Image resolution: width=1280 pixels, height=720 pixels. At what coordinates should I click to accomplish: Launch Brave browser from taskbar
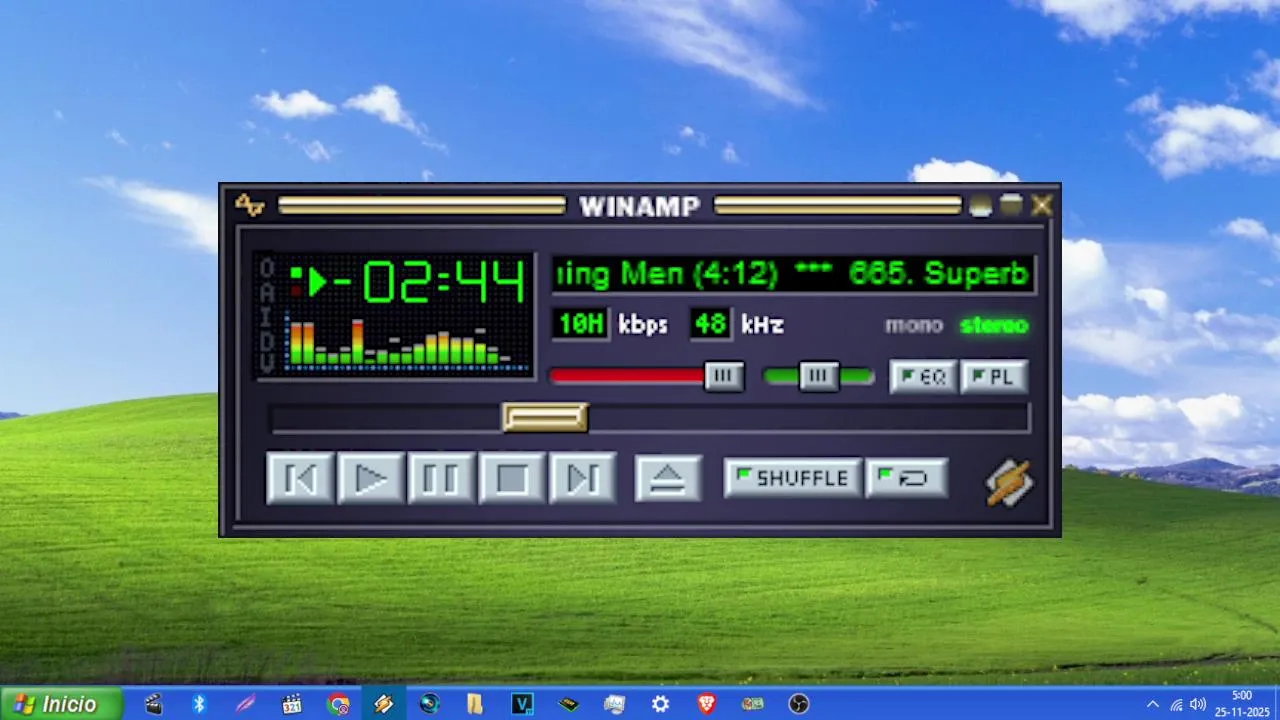click(706, 704)
